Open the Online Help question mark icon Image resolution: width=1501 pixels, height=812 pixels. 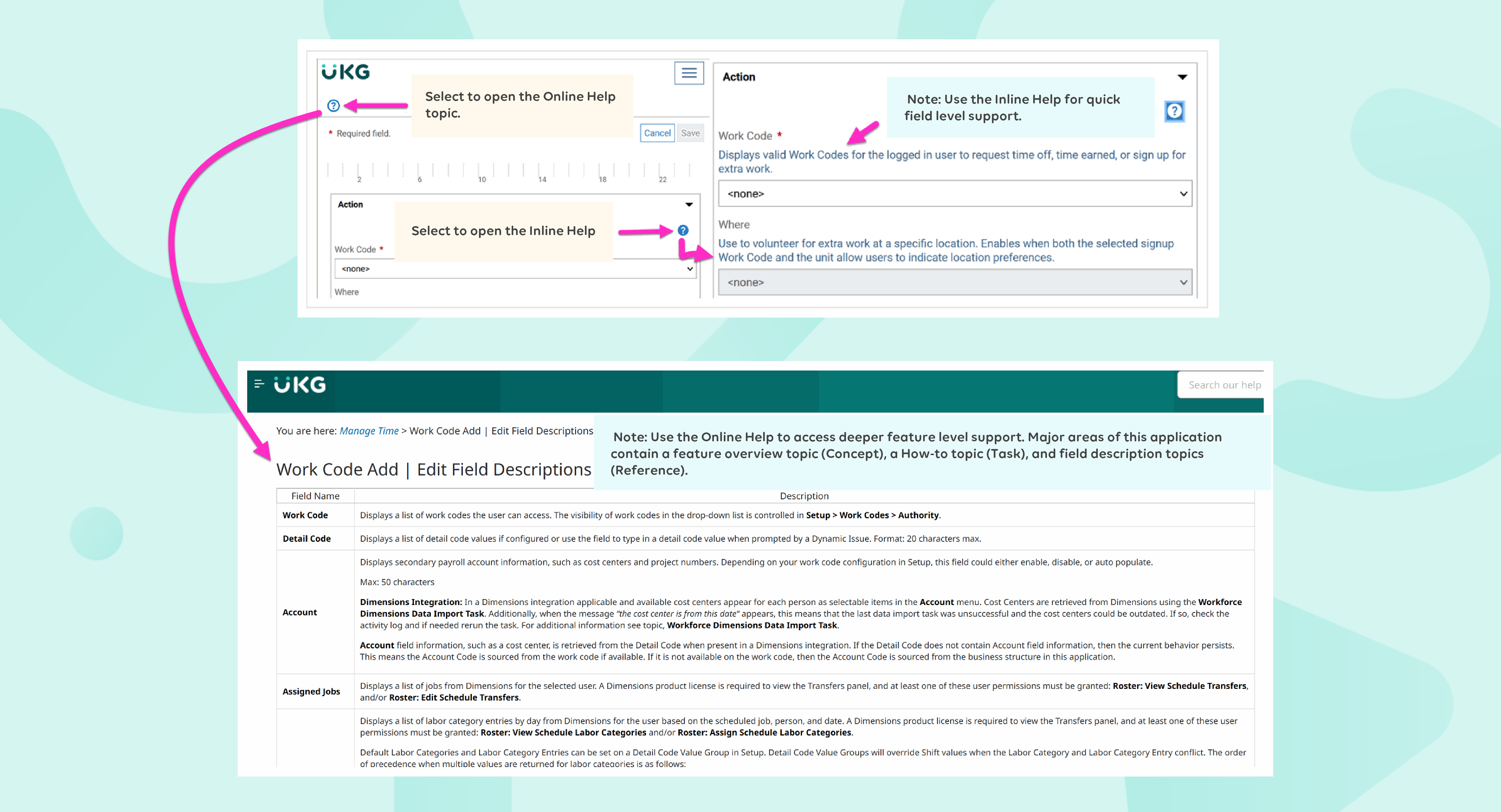[333, 106]
